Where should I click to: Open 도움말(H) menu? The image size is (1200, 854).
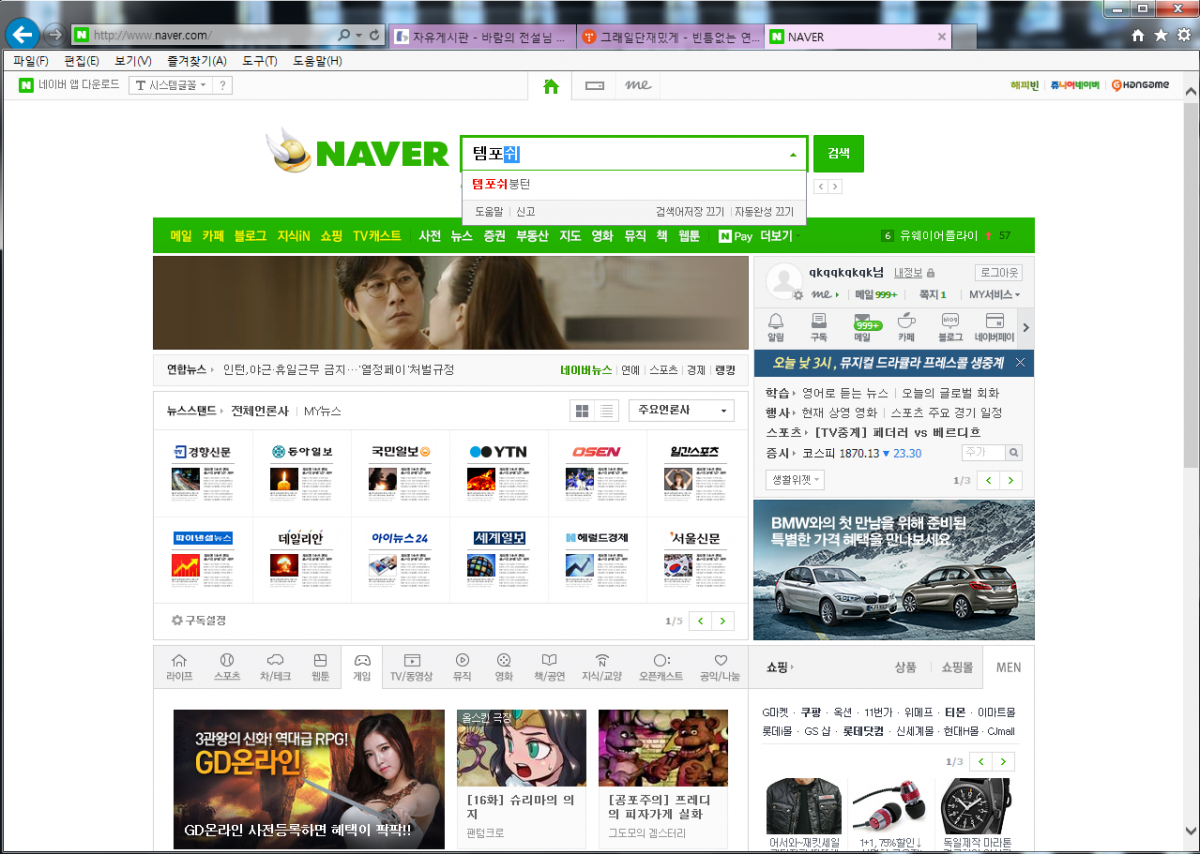317,61
